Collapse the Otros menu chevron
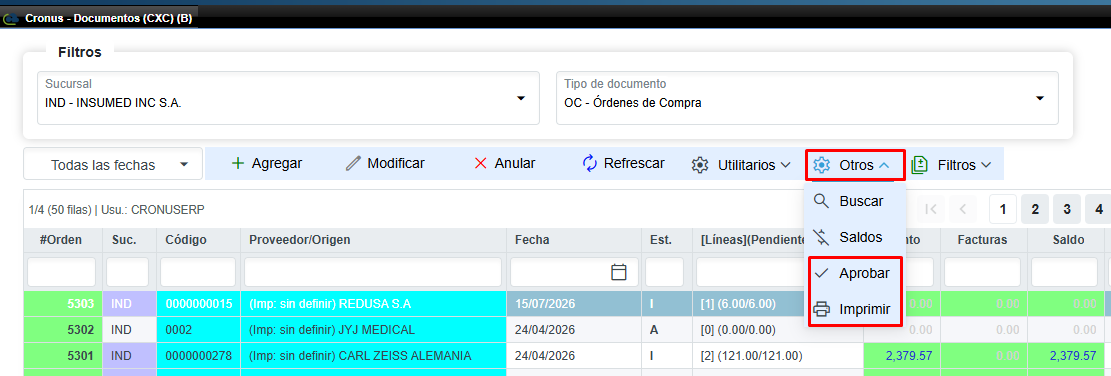 point(884,165)
